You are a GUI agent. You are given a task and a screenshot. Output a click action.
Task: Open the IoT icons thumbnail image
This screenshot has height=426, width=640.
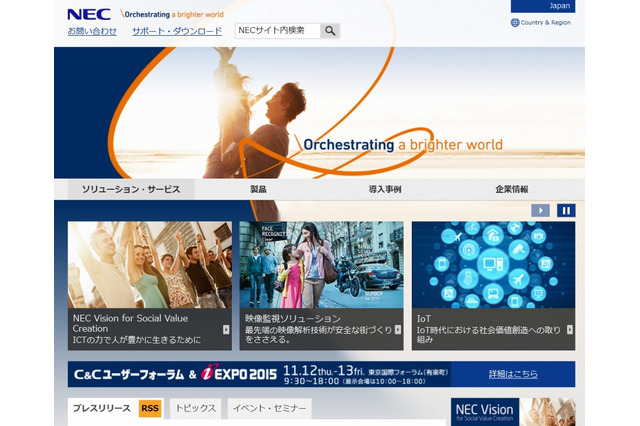coord(493,265)
